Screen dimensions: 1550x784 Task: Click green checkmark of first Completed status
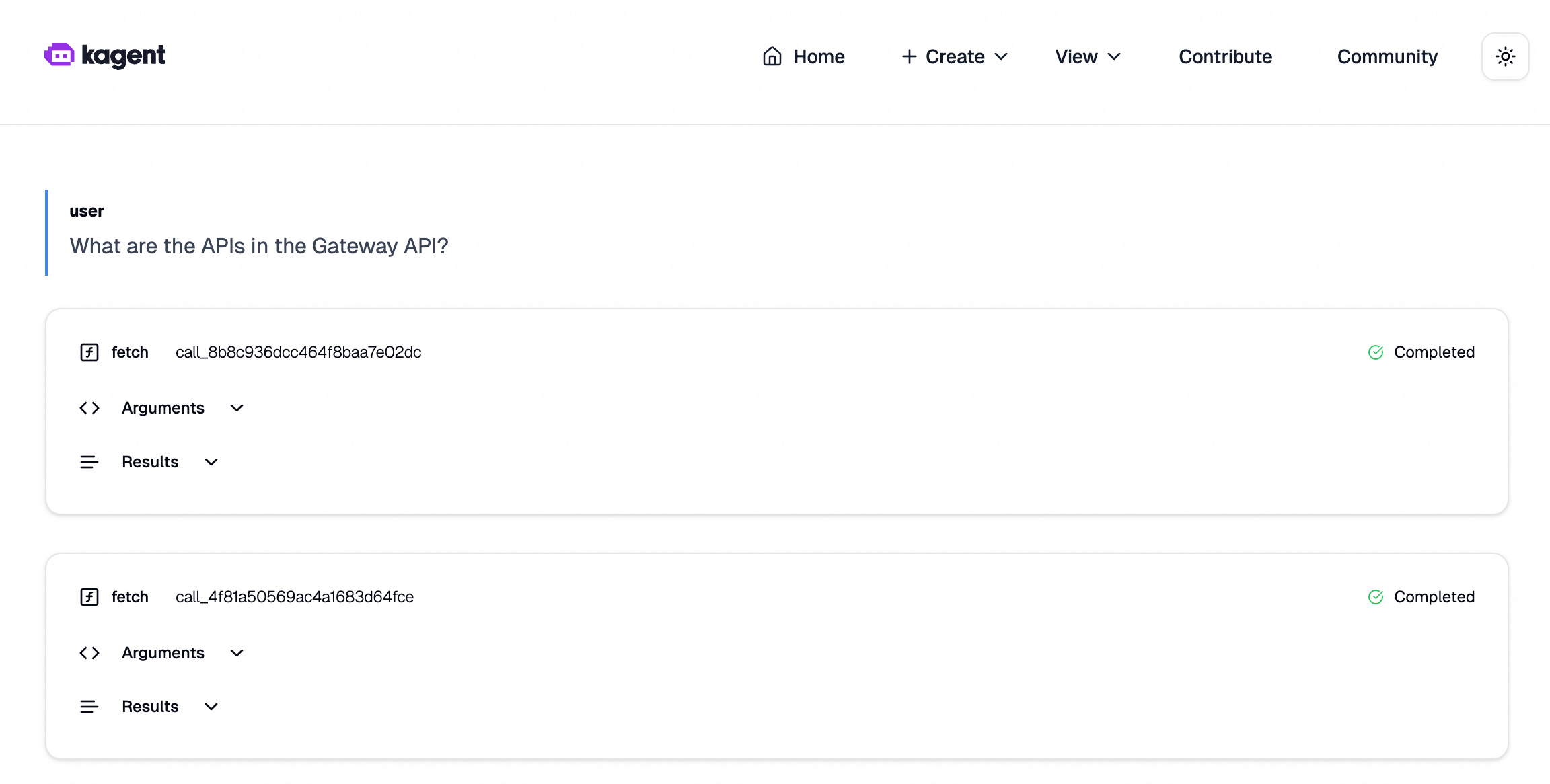pyautogui.click(x=1376, y=352)
